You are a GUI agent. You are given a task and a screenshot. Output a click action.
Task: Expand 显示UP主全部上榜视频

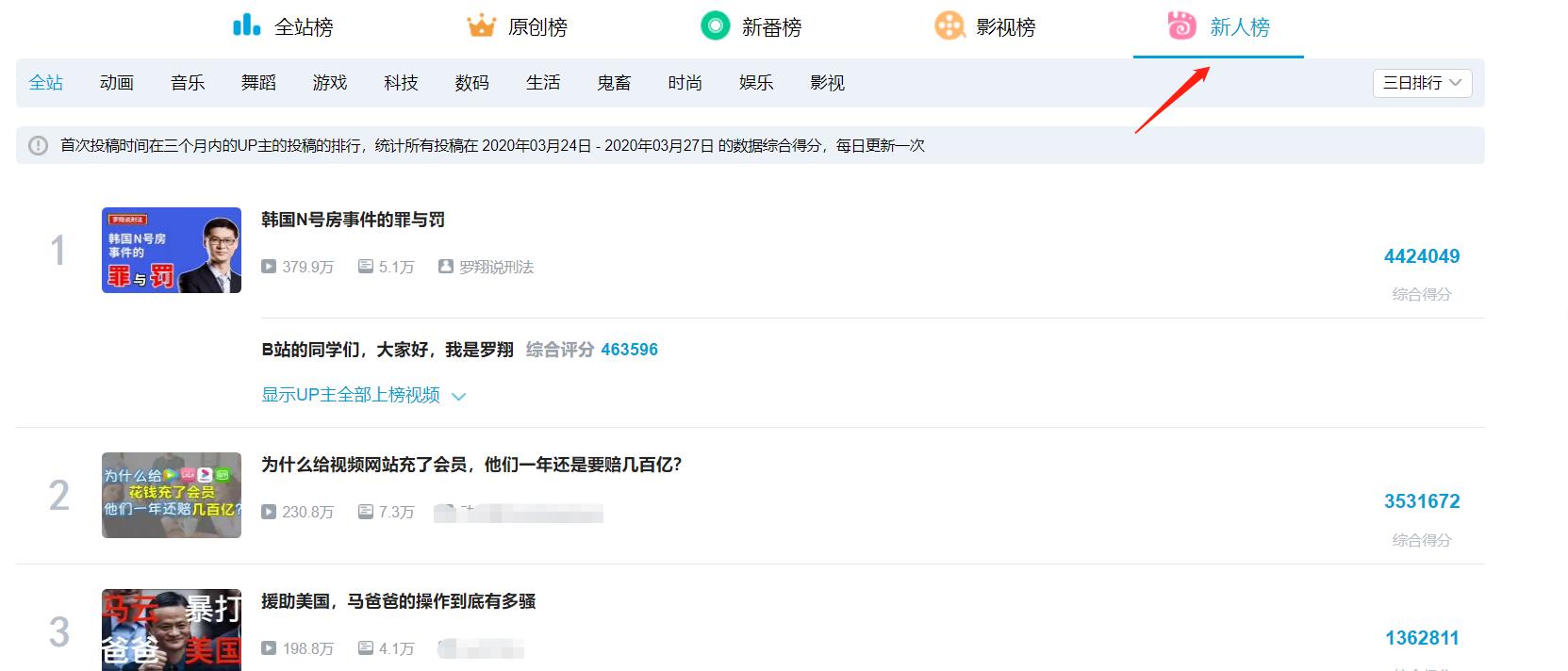[364, 395]
